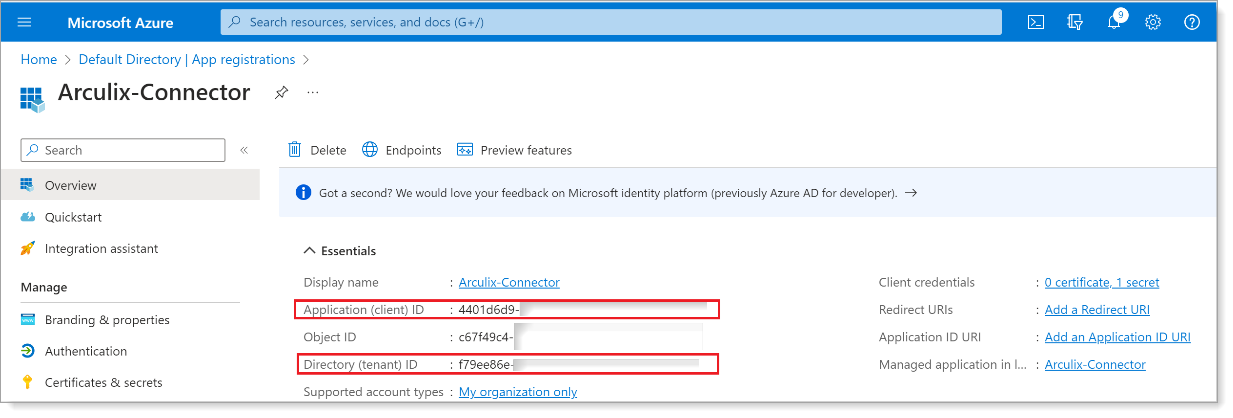Click the Authentication sidebar icon

pos(27,351)
